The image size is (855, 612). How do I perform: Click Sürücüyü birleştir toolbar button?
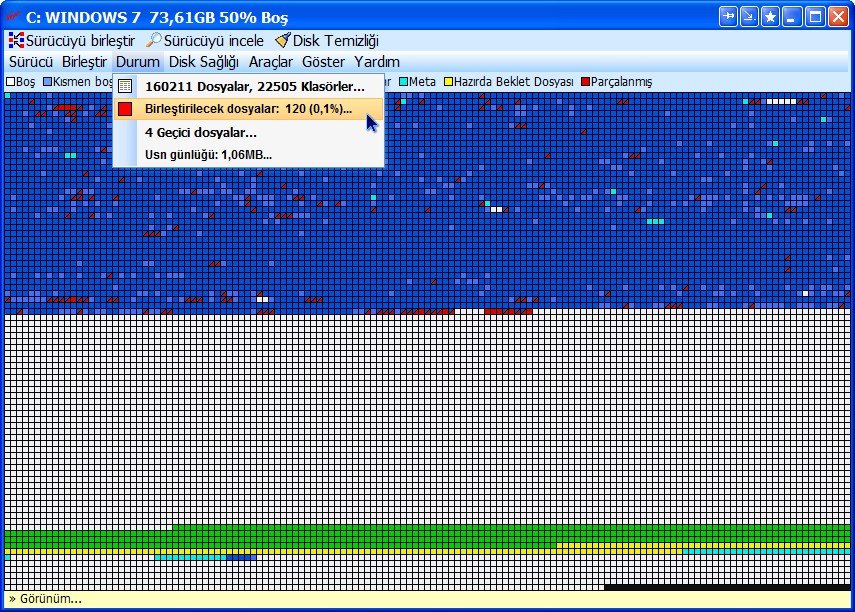click(x=72, y=40)
